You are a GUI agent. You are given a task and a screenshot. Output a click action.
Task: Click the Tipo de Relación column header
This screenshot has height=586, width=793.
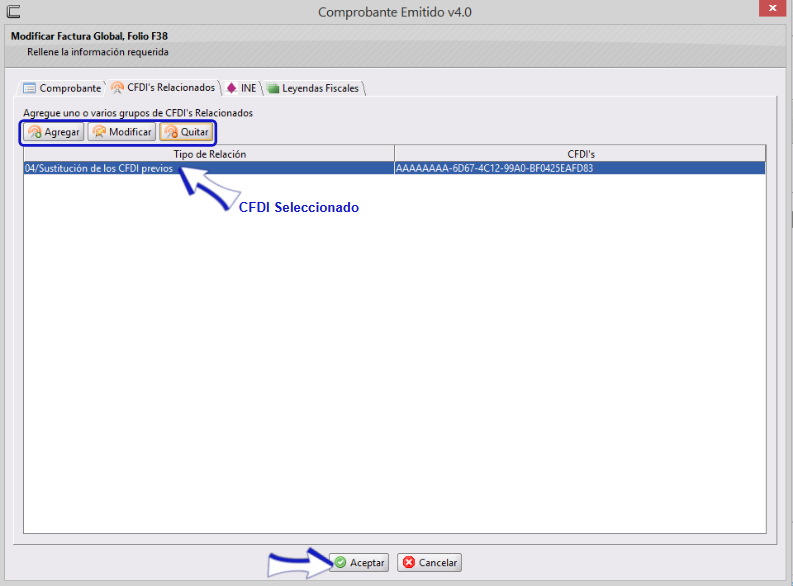[209, 154]
